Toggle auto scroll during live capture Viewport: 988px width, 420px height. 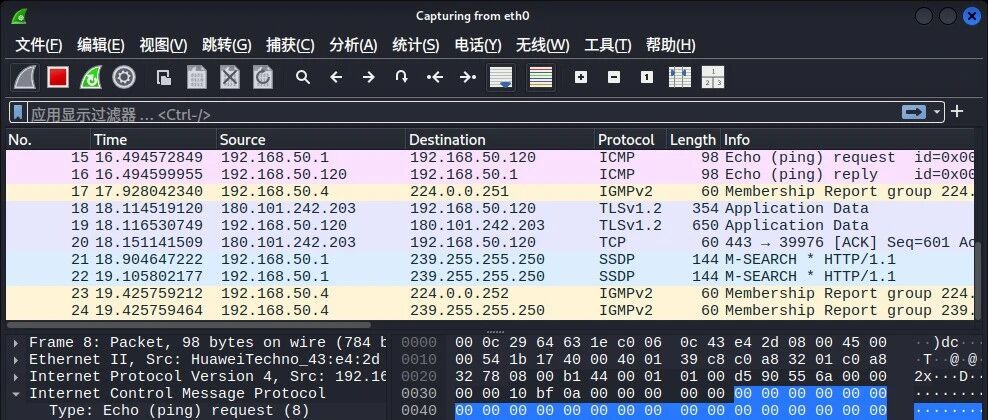click(x=502, y=77)
